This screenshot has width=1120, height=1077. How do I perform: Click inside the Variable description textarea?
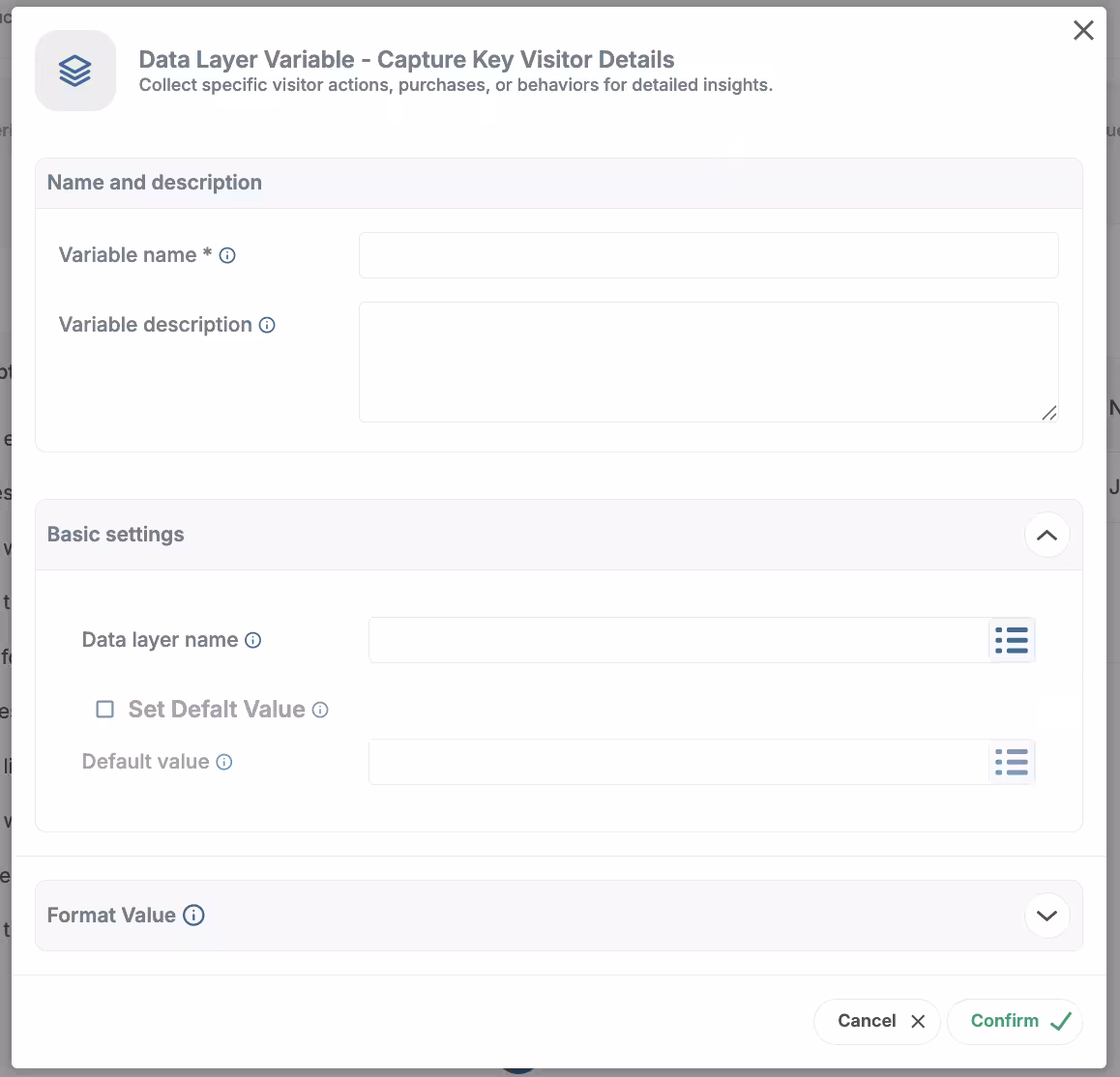(708, 362)
